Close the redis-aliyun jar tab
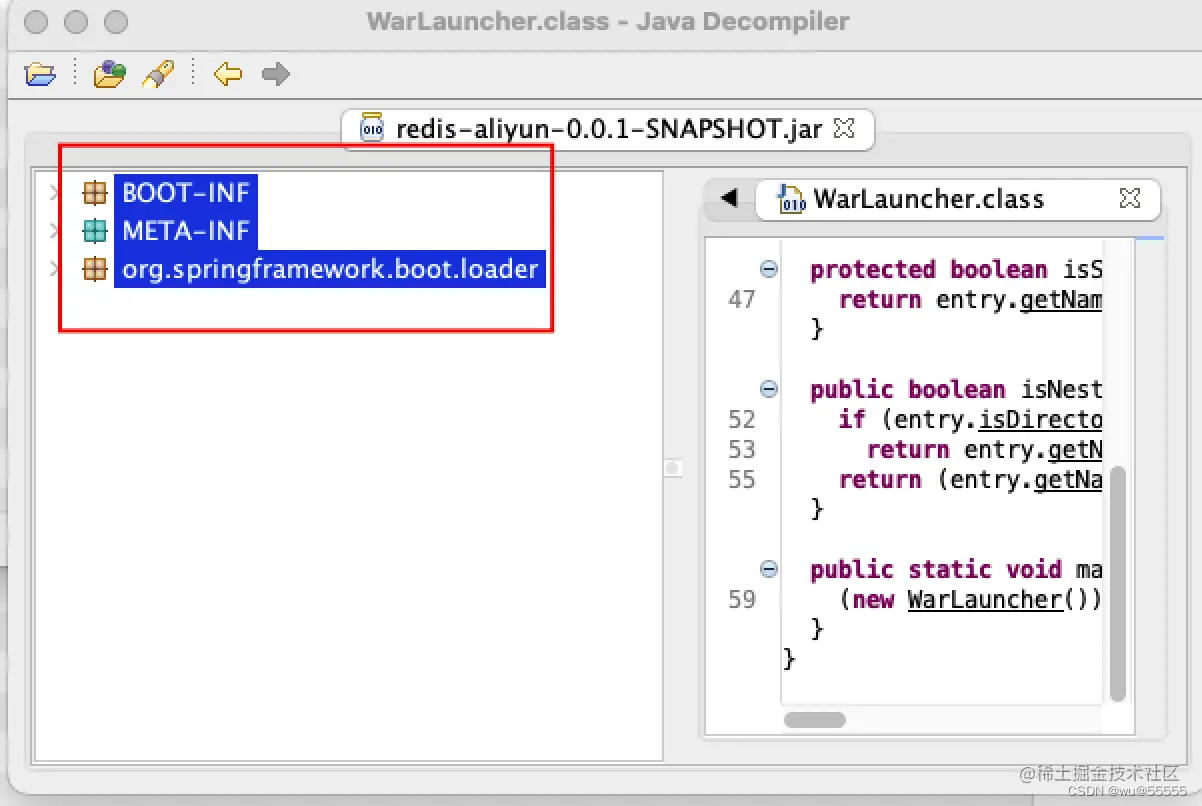The width and height of the screenshot is (1202, 806). [844, 129]
